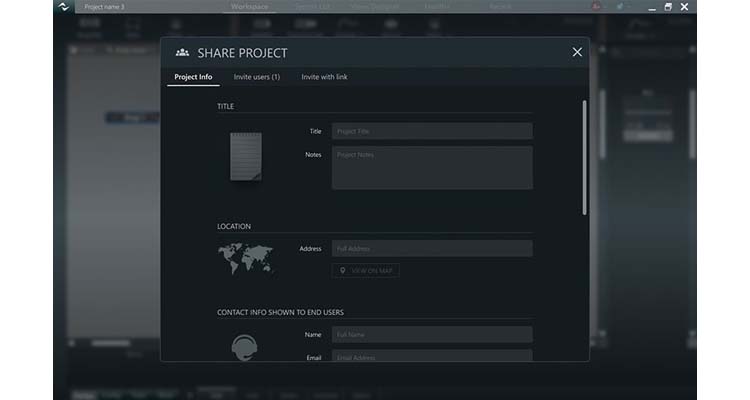Click the dialog's vertical scrollbar
This screenshot has width=750, height=400.
584,155
